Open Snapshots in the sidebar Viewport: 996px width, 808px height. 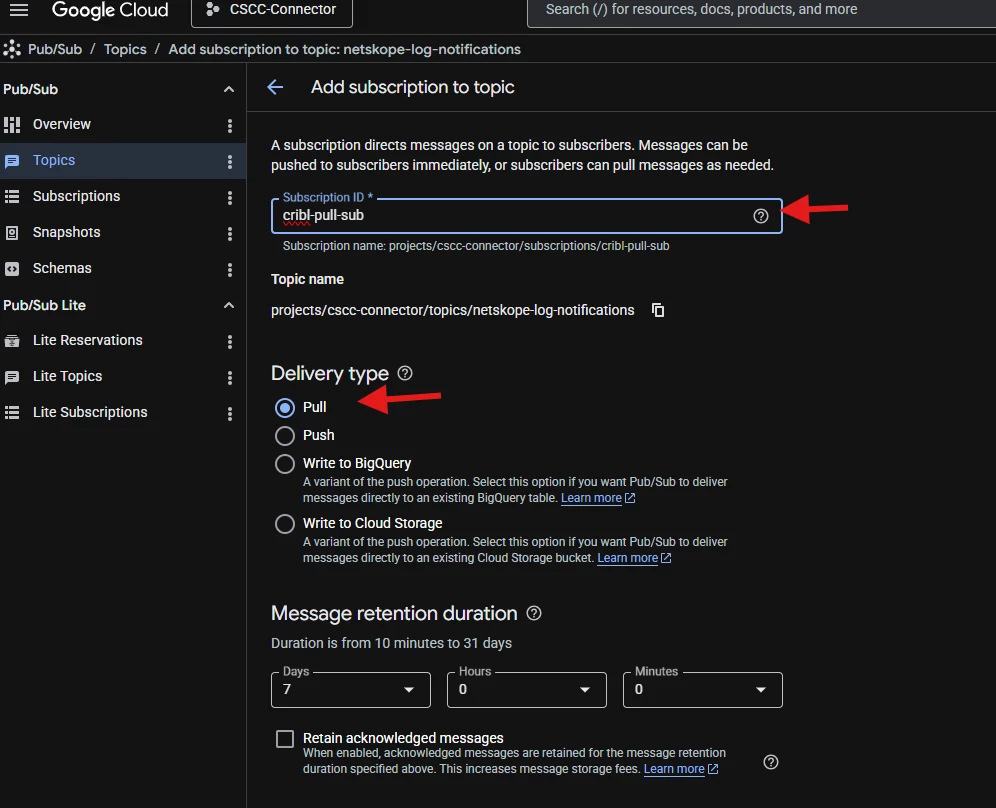(x=67, y=232)
